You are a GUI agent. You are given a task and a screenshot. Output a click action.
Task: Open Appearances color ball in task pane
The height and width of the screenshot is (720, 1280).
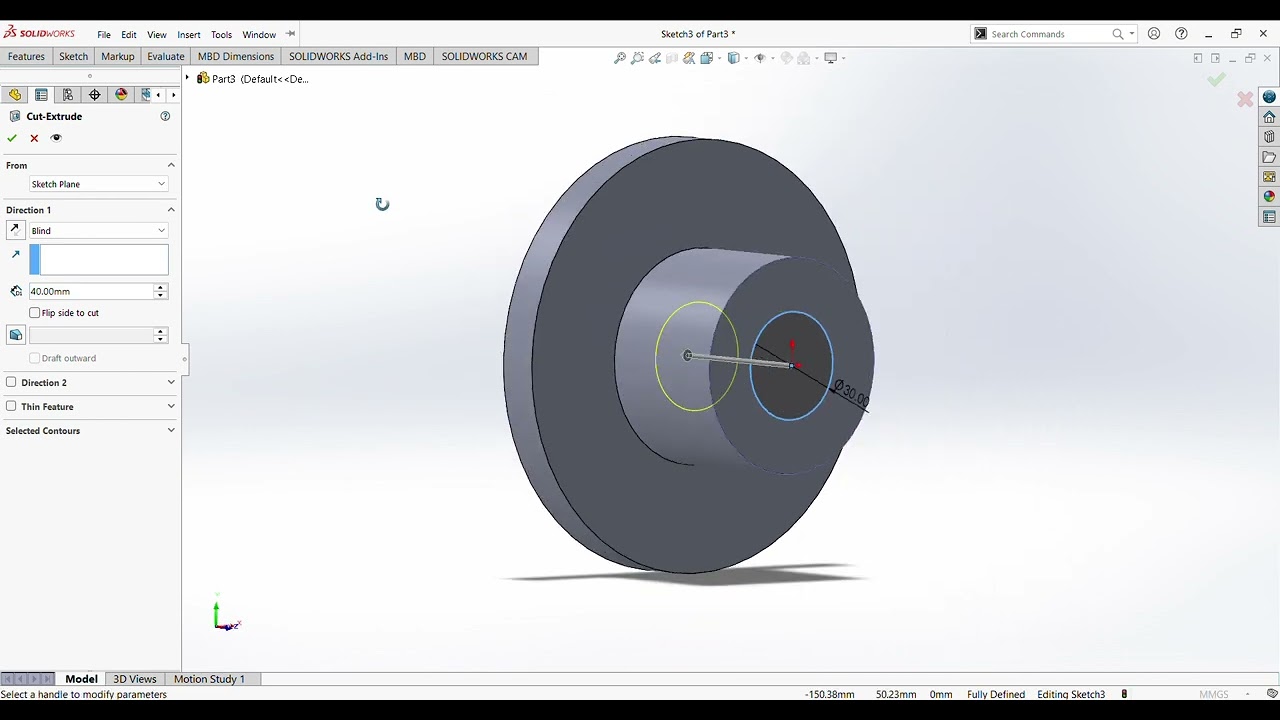pyautogui.click(x=1269, y=197)
